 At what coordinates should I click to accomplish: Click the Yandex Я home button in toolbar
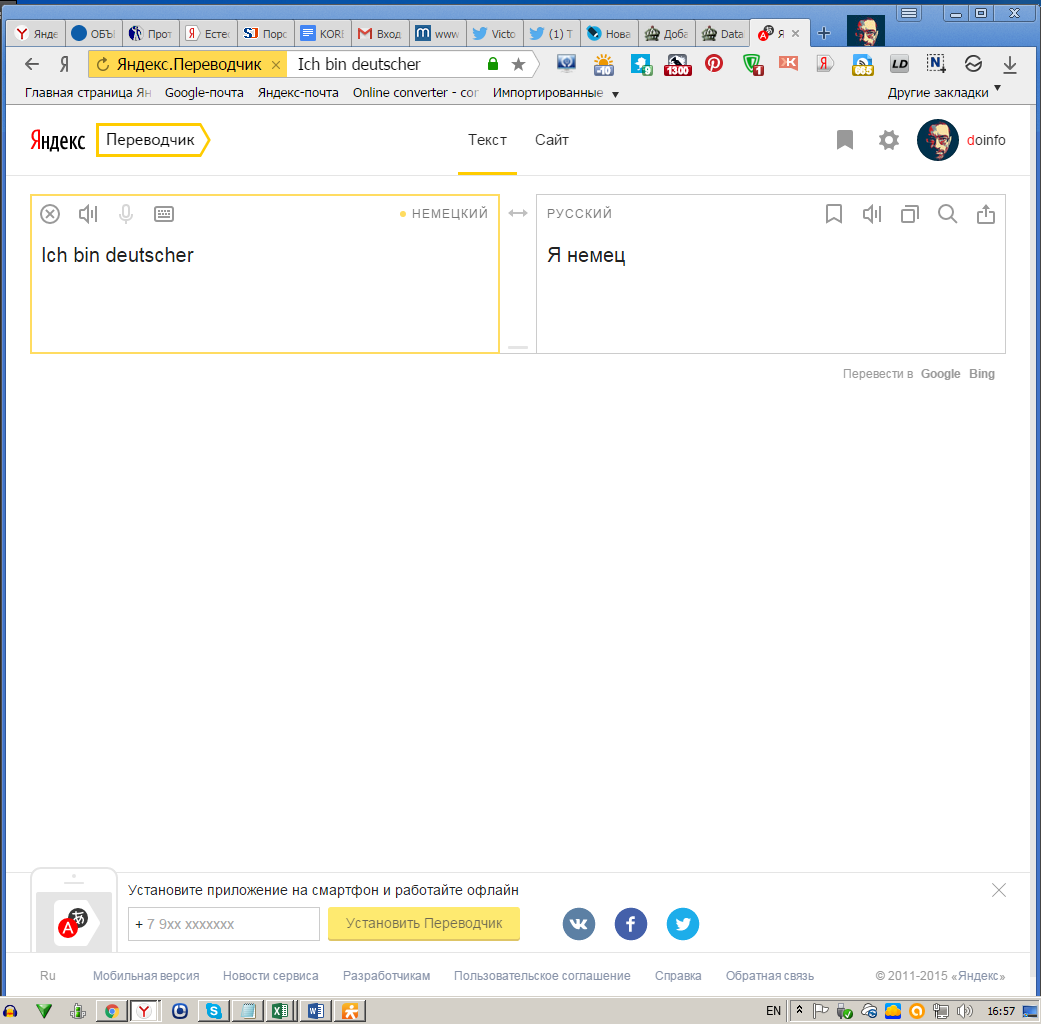click(x=64, y=64)
